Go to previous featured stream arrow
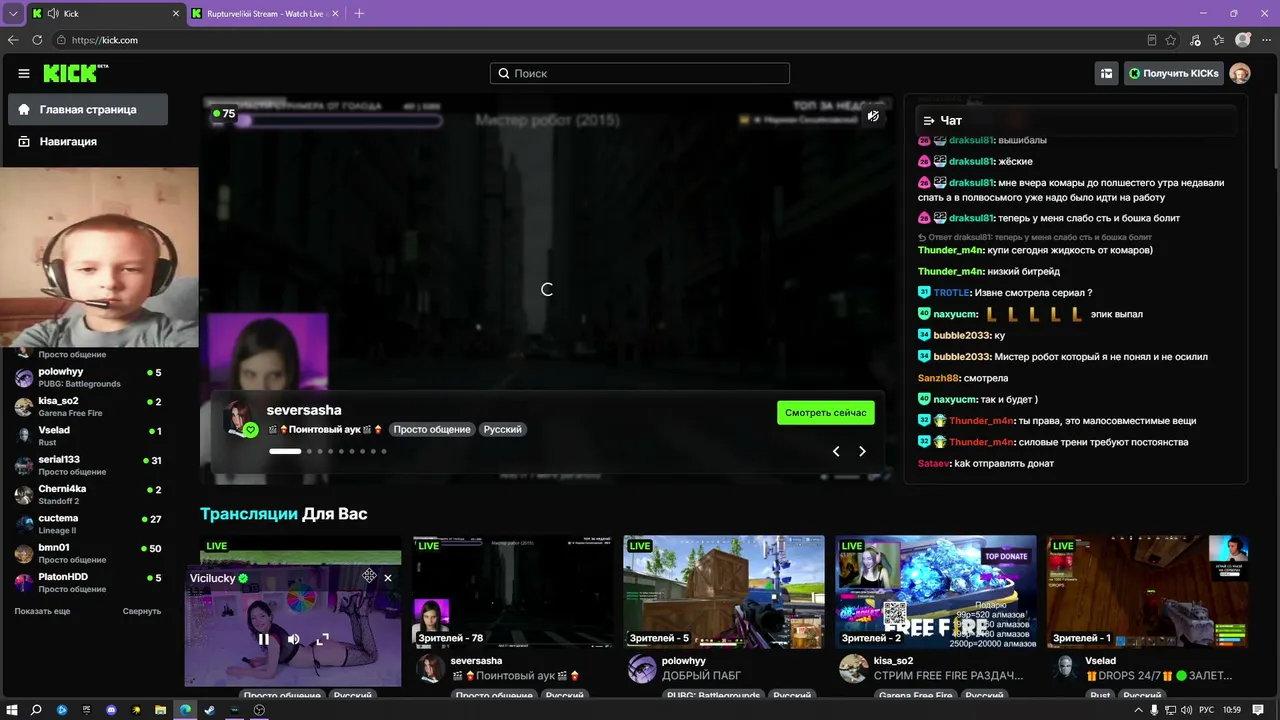Image resolution: width=1280 pixels, height=720 pixels. 837,451
